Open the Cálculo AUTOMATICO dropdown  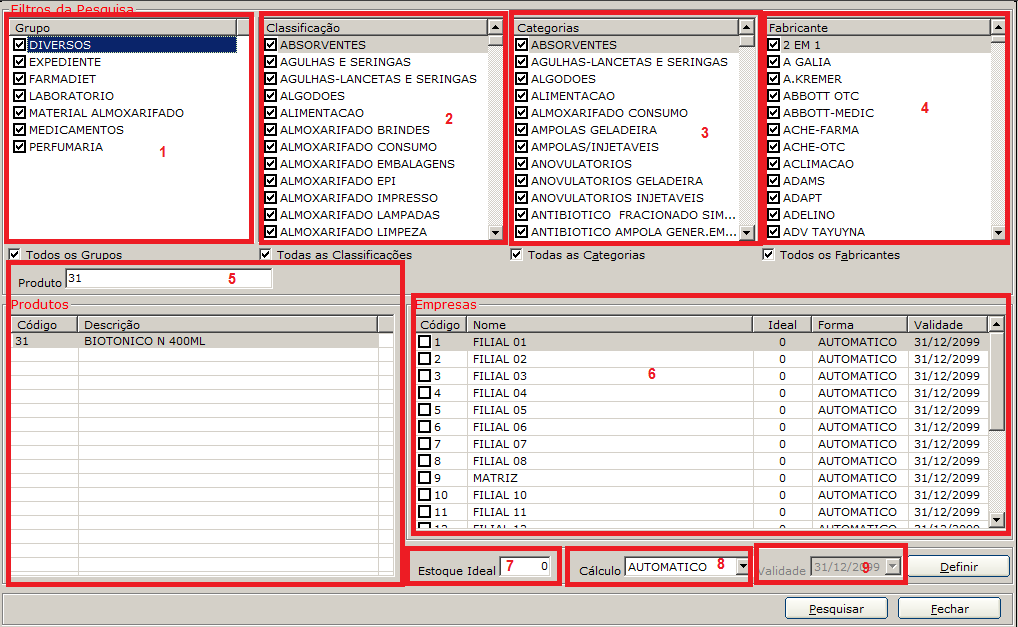pyautogui.click(x=741, y=566)
